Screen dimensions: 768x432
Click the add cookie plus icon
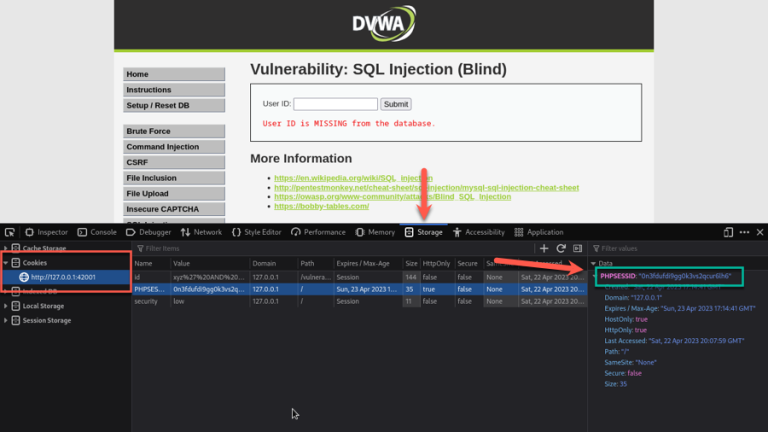coord(544,248)
